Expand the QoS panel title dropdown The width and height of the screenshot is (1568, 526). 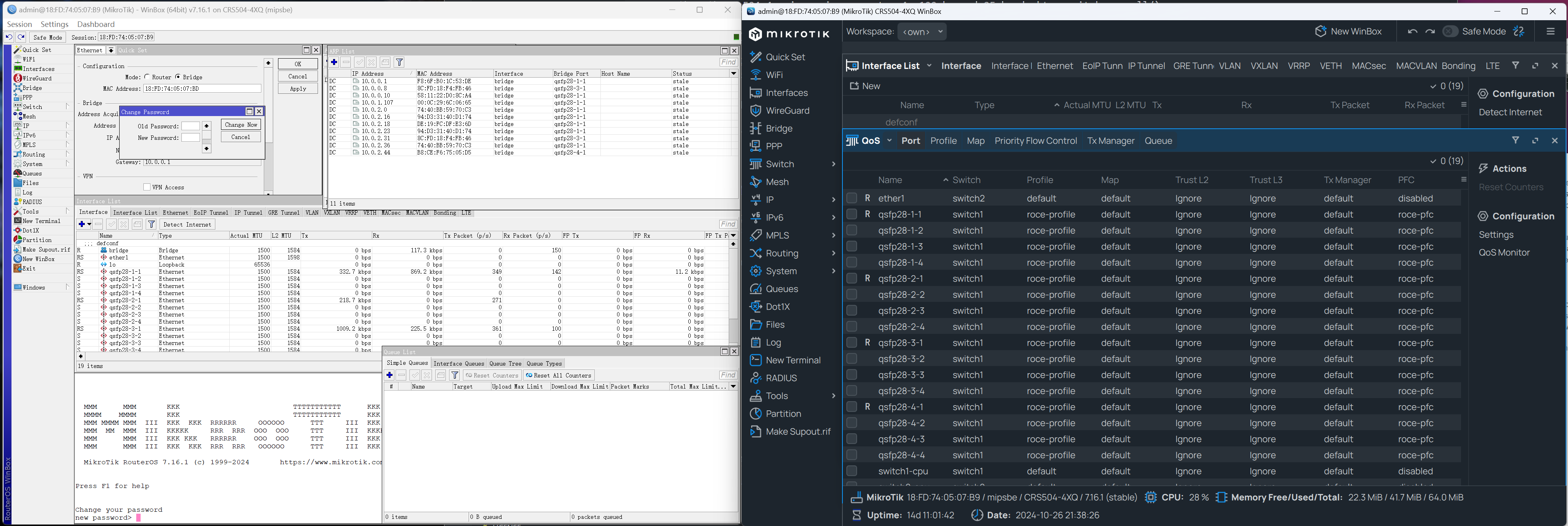tap(889, 141)
